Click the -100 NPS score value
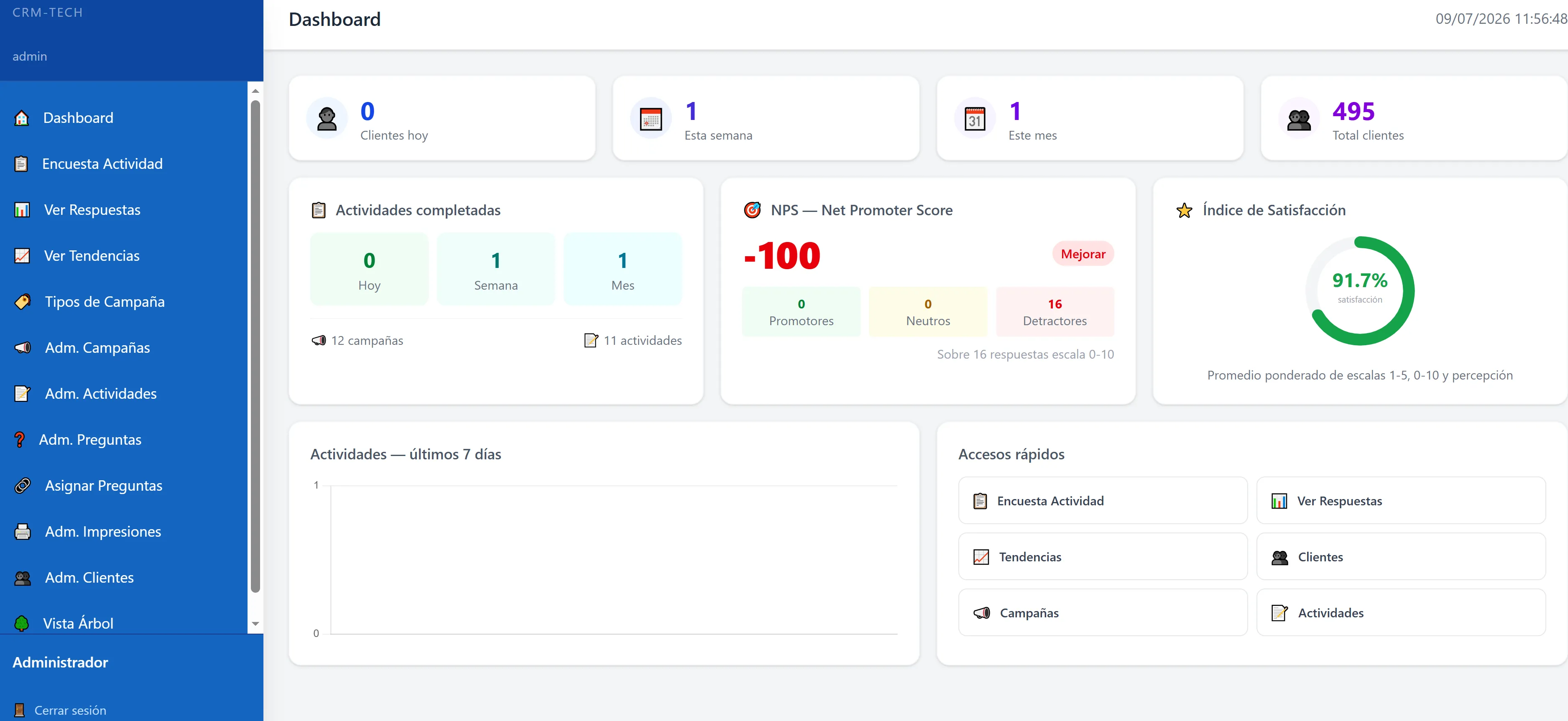This screenshot has height=721, width=1568. tap(782, 255)
